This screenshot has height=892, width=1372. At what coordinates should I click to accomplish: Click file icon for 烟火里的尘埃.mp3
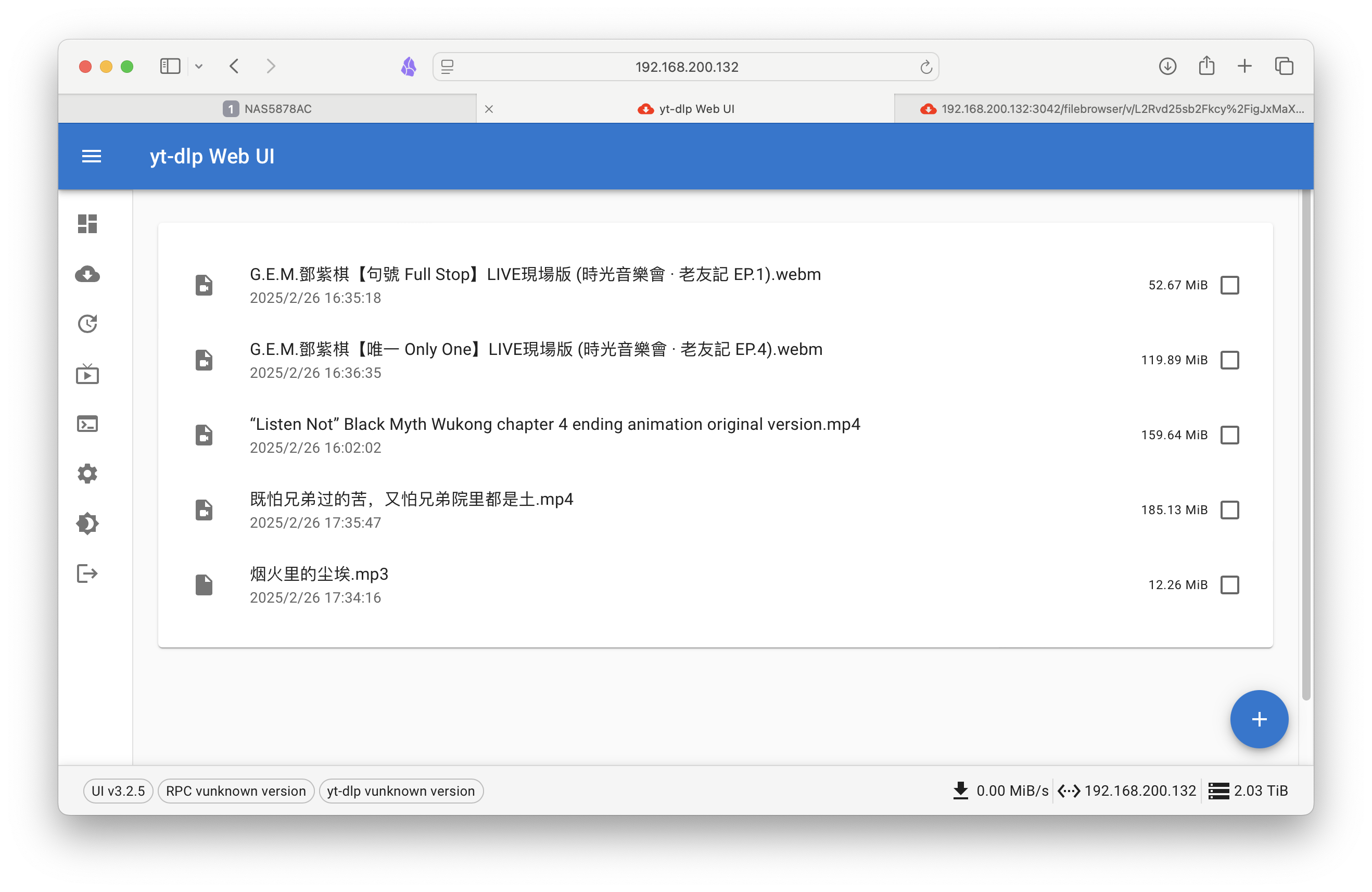pos(204,585)
